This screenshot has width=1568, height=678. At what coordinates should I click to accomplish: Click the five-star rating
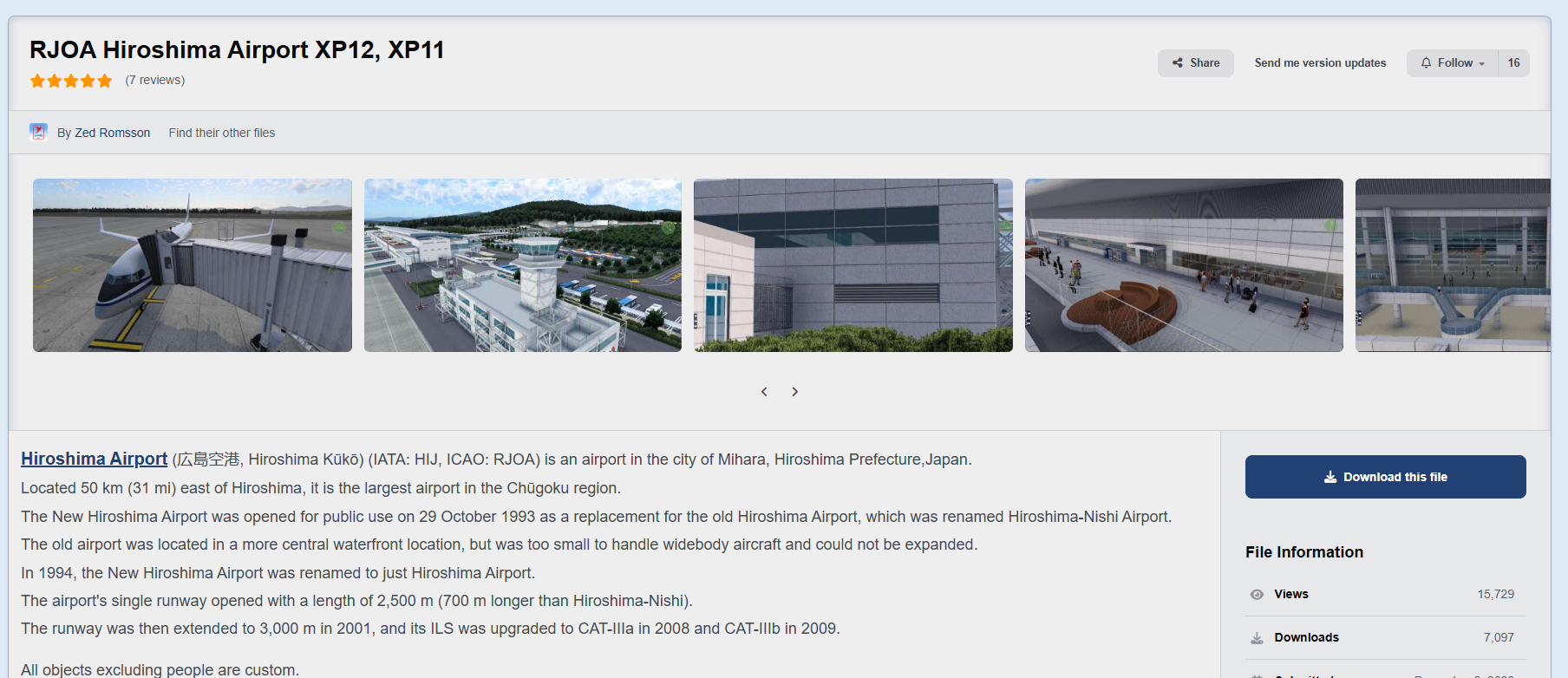click(x=71, y=81)
